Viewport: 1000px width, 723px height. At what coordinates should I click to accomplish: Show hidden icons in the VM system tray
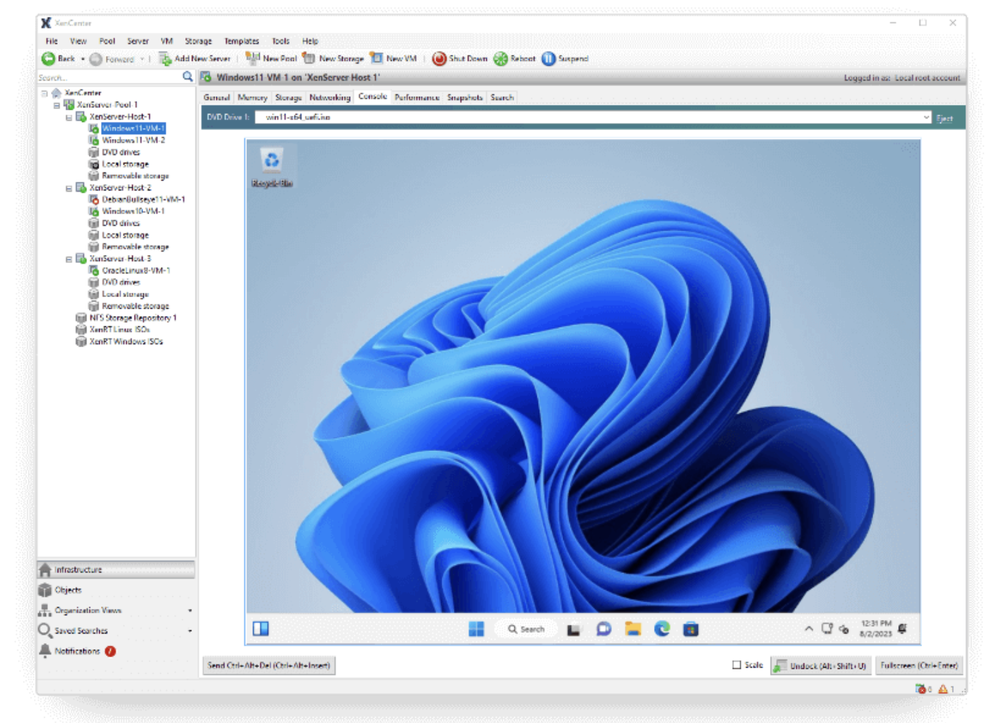pyautogui.click(x=809, y=629)
